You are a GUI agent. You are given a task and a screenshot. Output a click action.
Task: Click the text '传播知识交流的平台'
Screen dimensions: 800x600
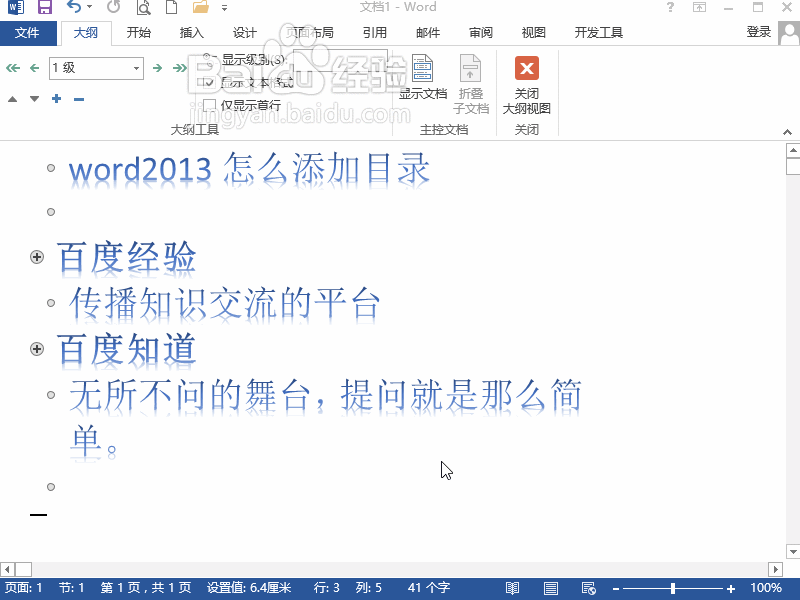click(224, 304)
